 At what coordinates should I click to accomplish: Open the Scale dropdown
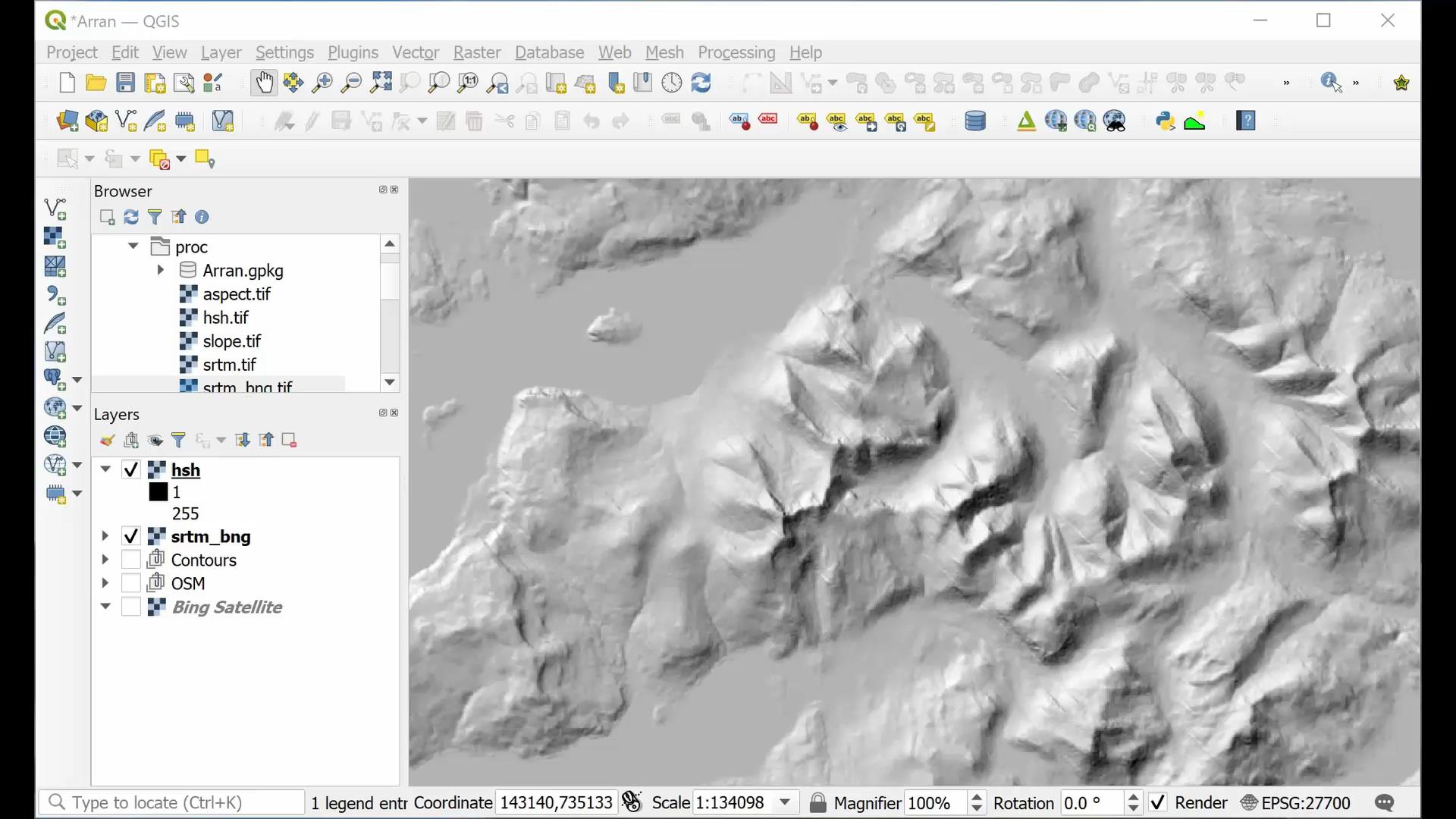[786, 802]
